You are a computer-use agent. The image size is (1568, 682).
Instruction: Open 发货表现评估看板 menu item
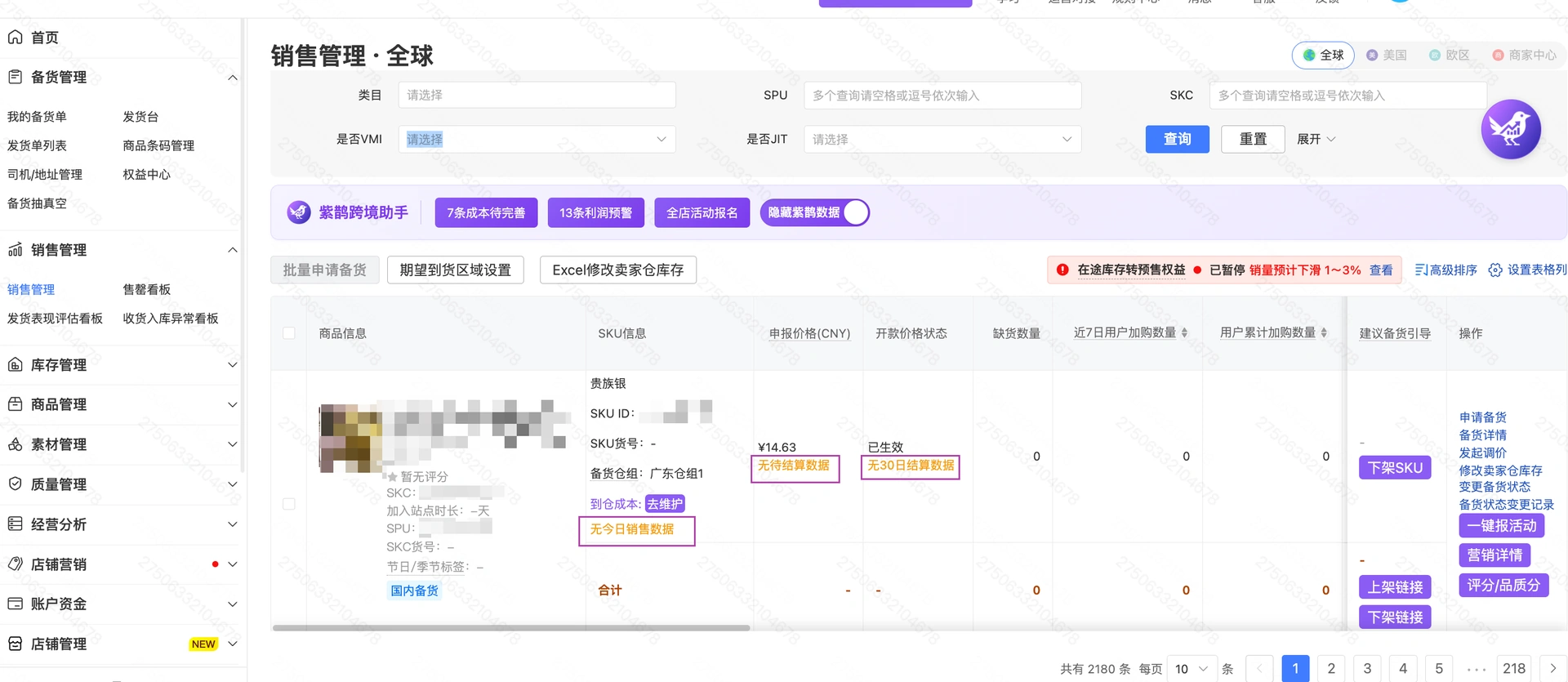55,318
